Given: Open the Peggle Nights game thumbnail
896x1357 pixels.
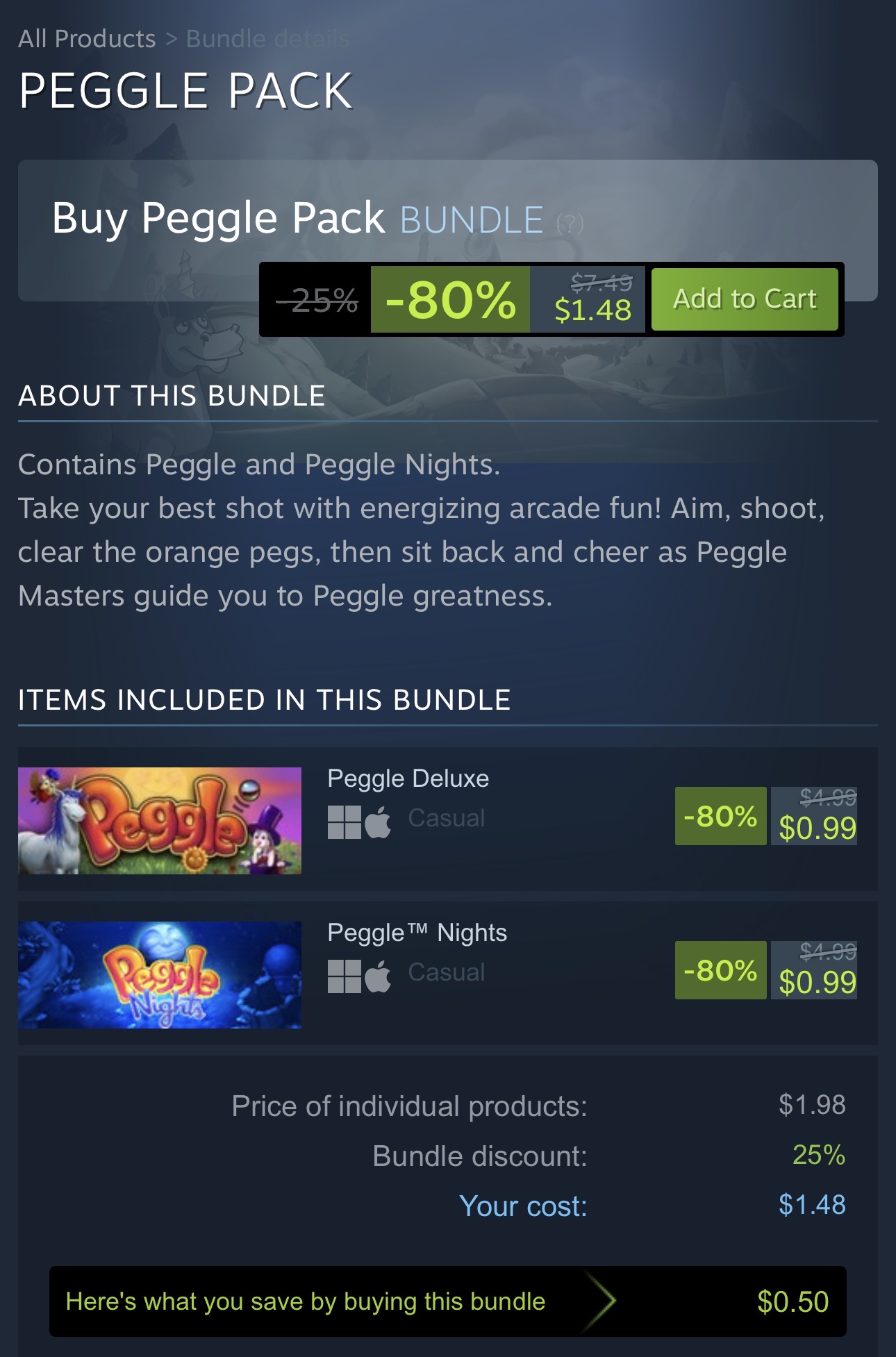Looking at the screenshot, I should [x=160, y=975].
